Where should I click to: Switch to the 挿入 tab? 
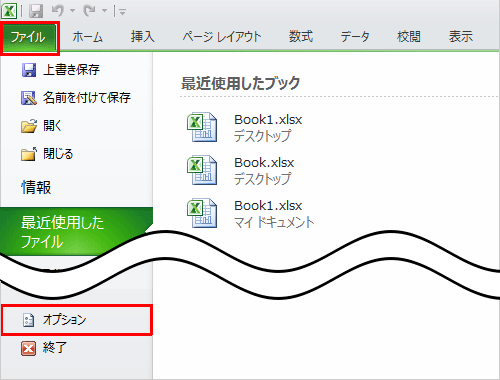point(143,36)
